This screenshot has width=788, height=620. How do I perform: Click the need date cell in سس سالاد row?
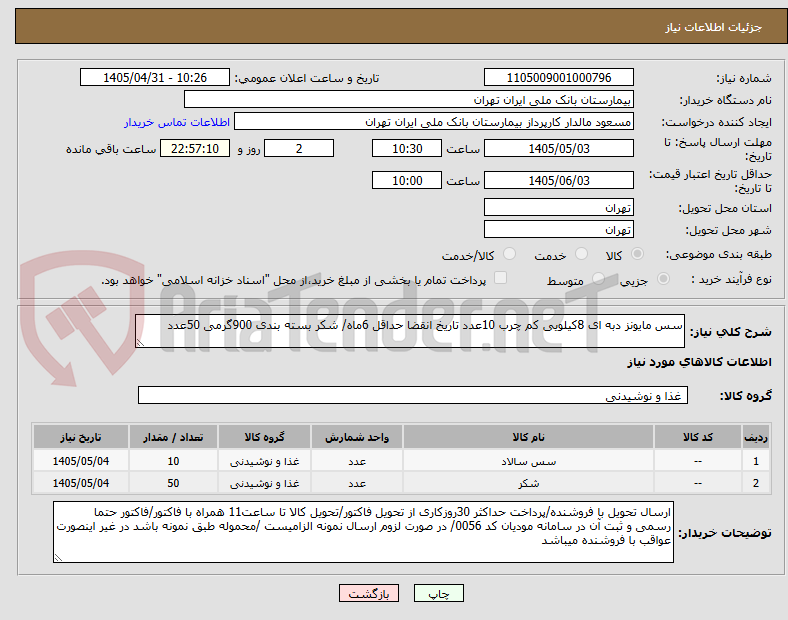(81, 461)
